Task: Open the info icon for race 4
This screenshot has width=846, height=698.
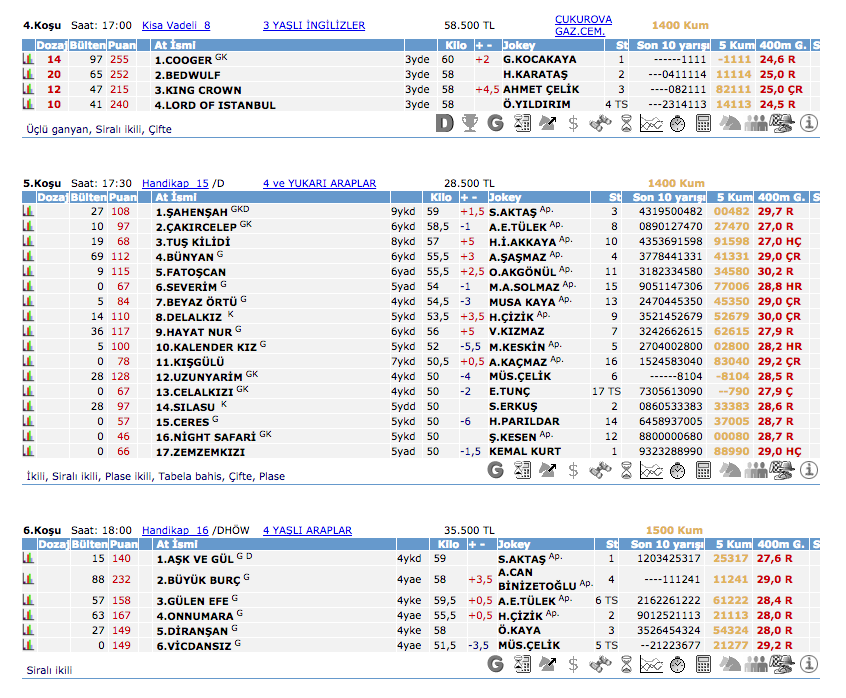Action: click(808, 123)
